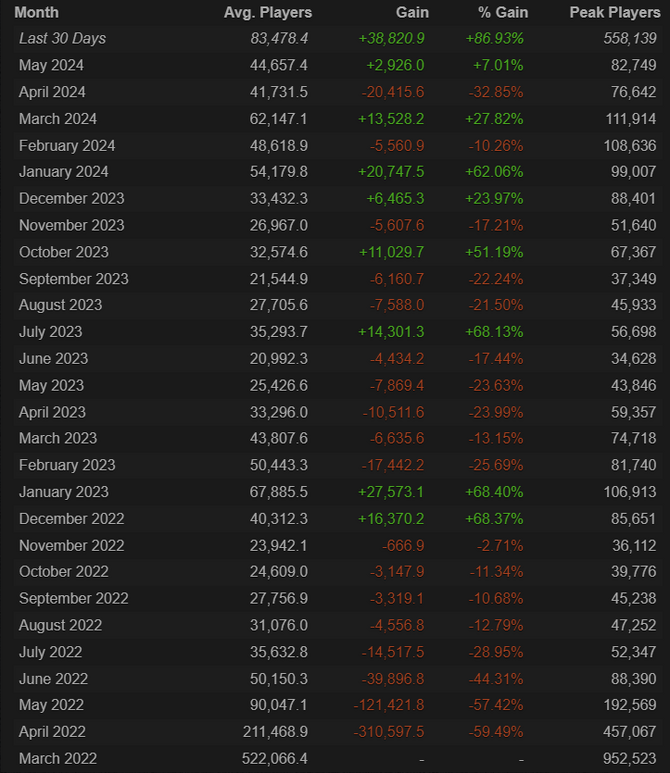Select the March 2022 month cell
The width and height of the screenshot is (670, 773).
click(58, 758)
